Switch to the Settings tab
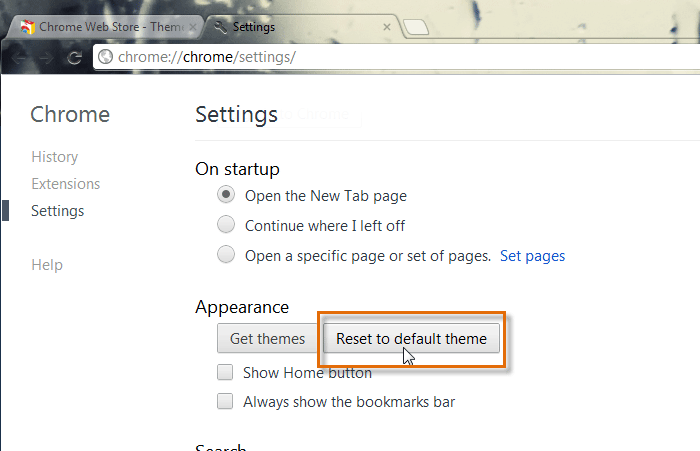This screenshot has height=451, width=700. 304,27
